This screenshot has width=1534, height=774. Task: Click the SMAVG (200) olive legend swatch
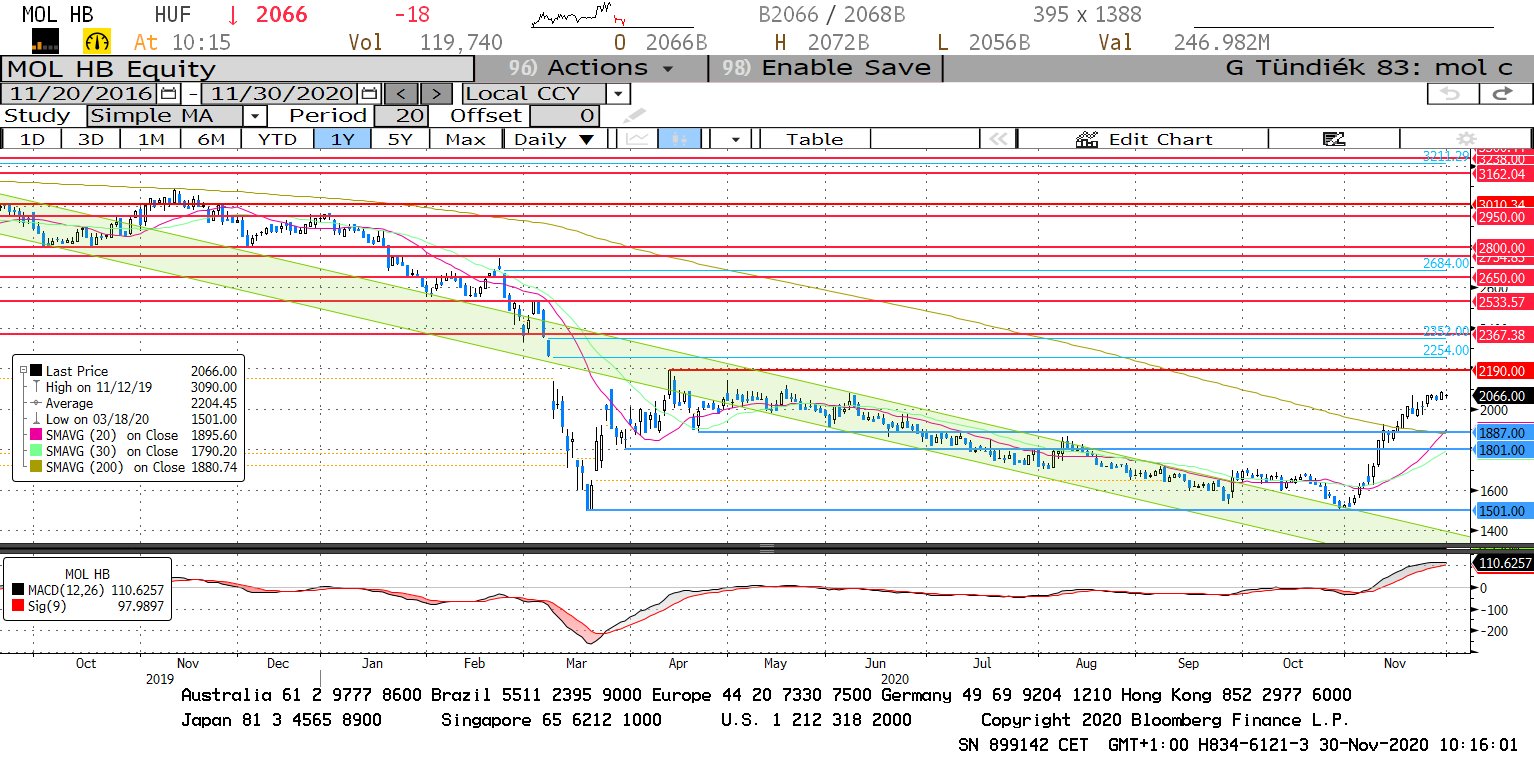point(37,467)
